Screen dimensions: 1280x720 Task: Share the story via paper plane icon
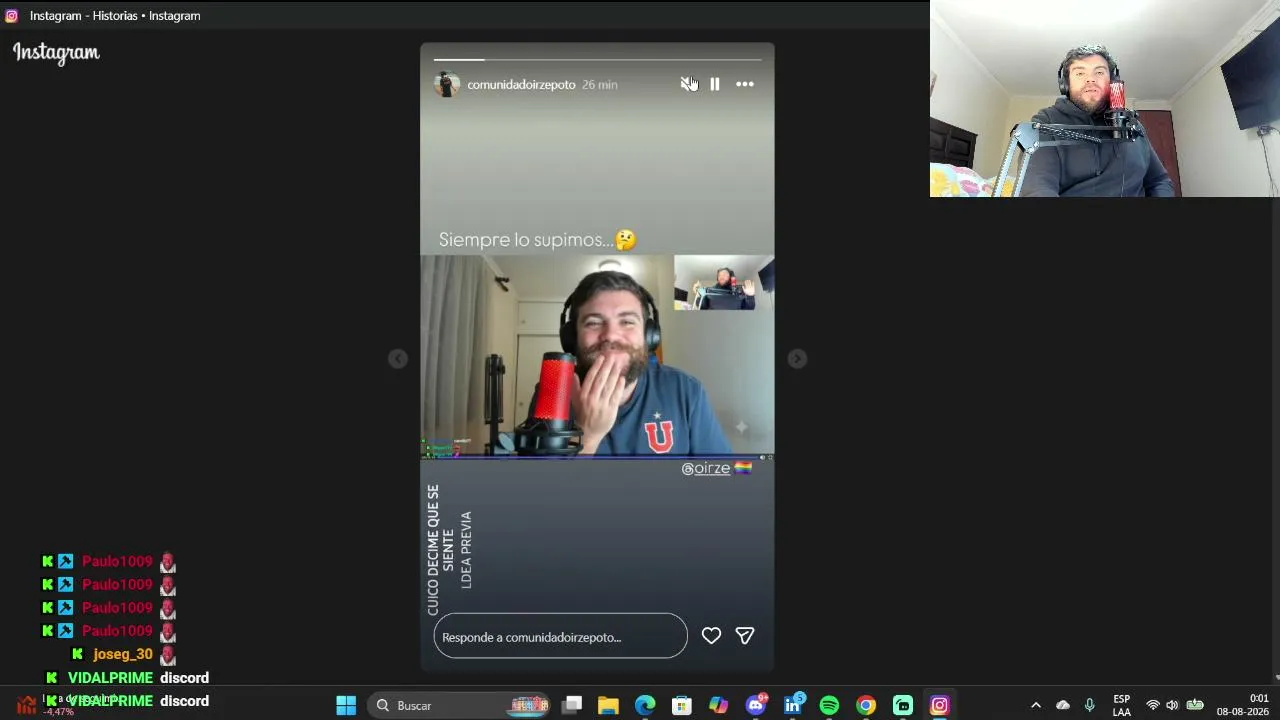coord(745,636)
